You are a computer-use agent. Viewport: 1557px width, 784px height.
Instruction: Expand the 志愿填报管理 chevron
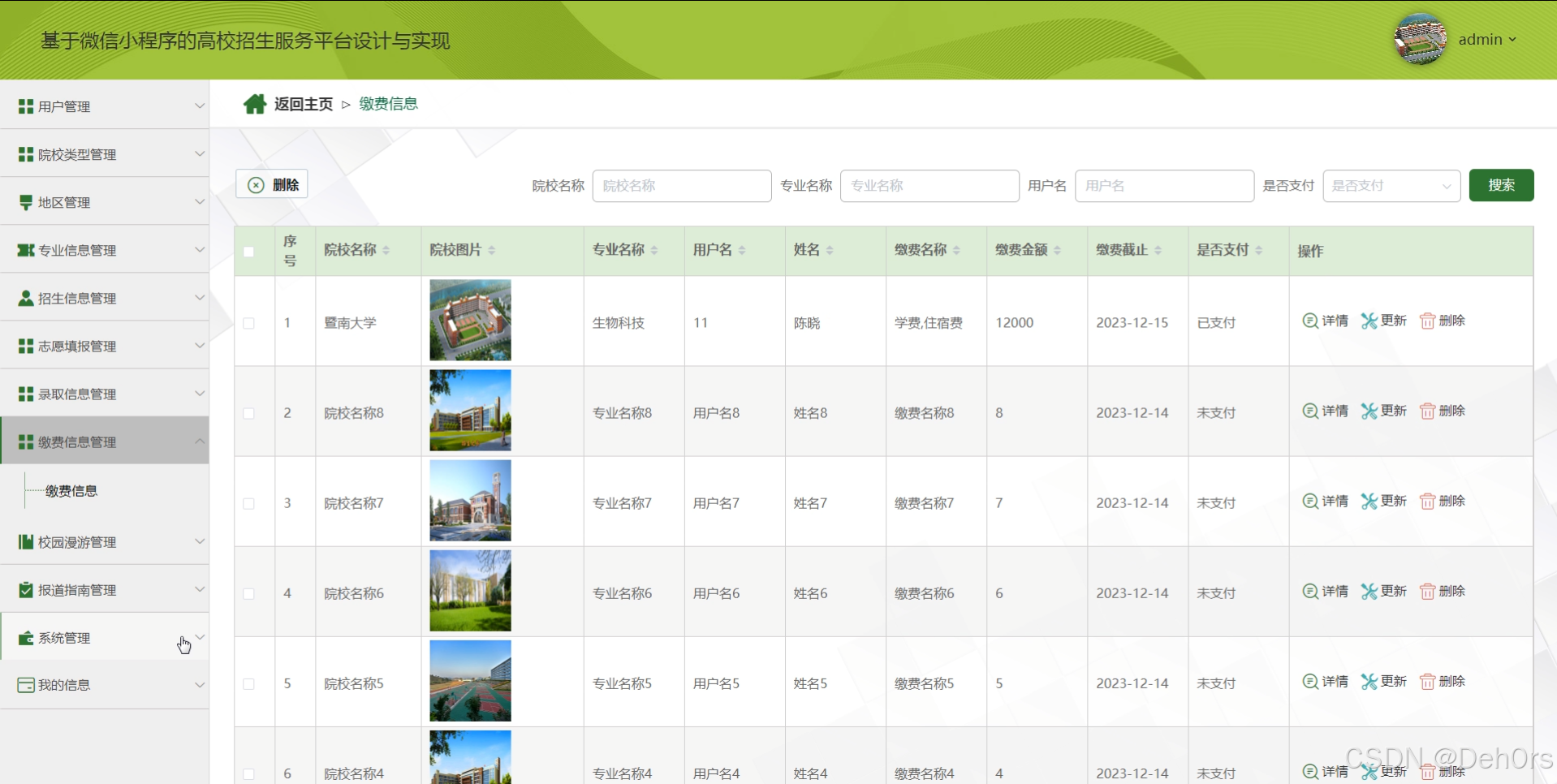point(200,345)
